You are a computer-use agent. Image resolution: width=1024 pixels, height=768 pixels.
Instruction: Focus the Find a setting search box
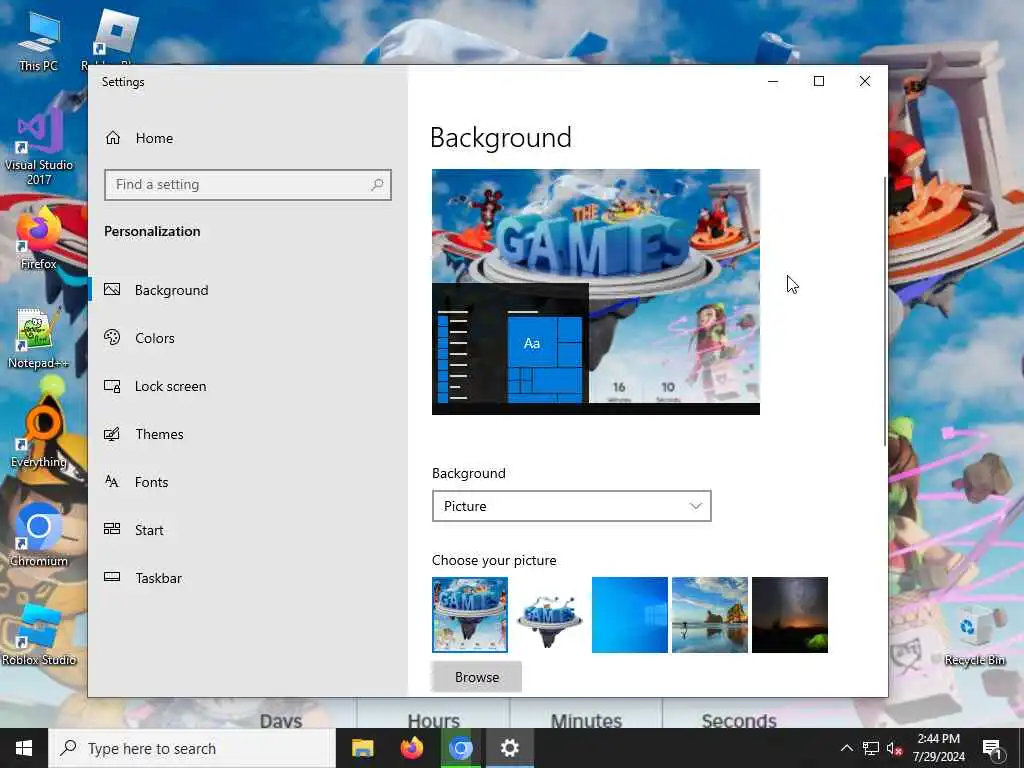coord(248,185)
